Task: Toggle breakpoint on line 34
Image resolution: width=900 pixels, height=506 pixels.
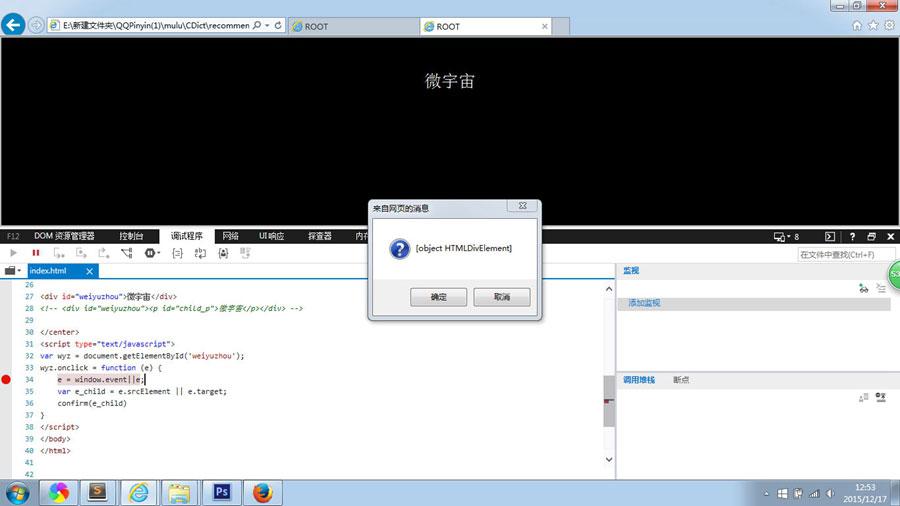Action: point(7,380)
